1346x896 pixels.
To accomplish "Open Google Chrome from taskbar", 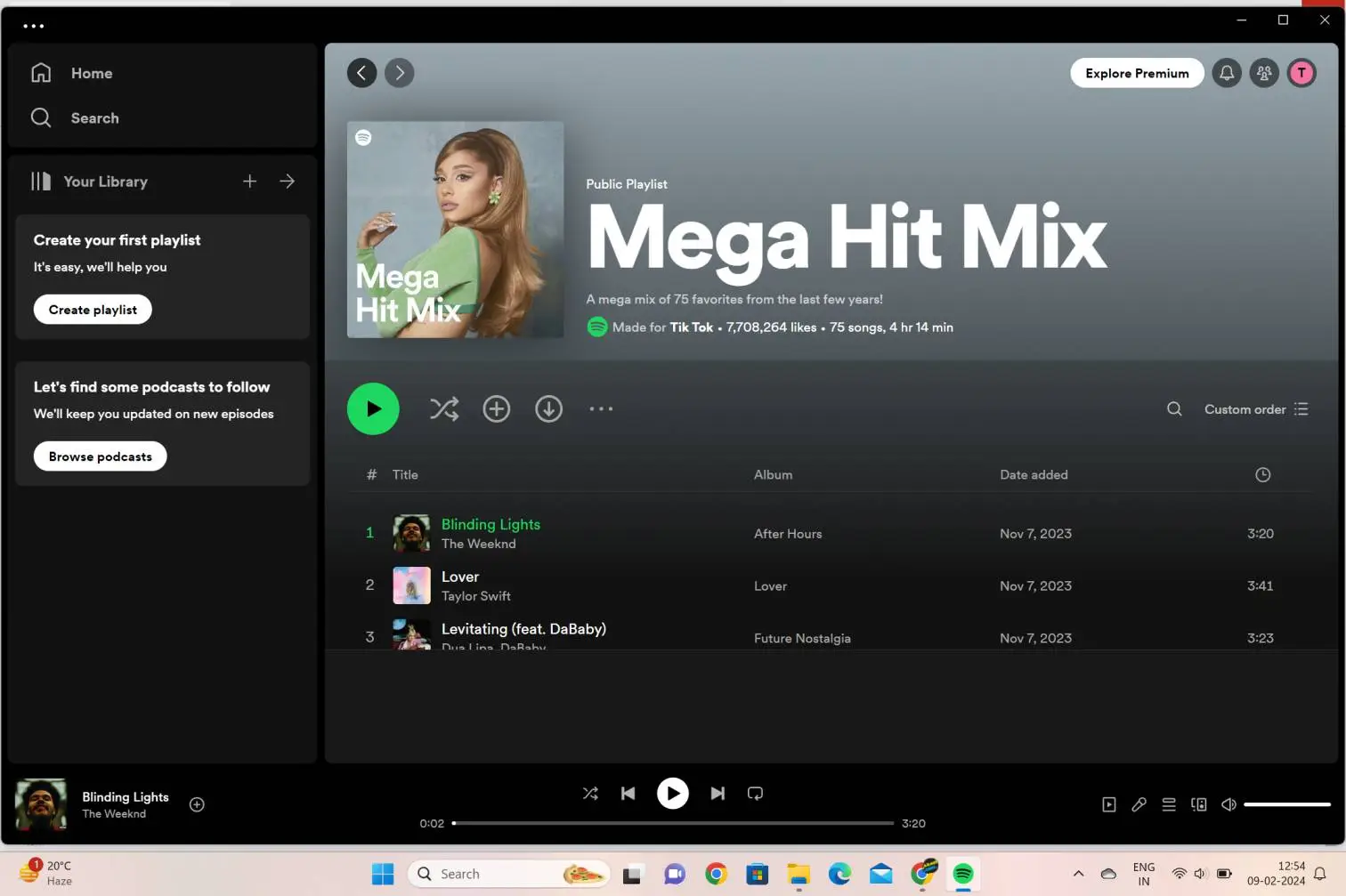I will [x=716, y=874].
